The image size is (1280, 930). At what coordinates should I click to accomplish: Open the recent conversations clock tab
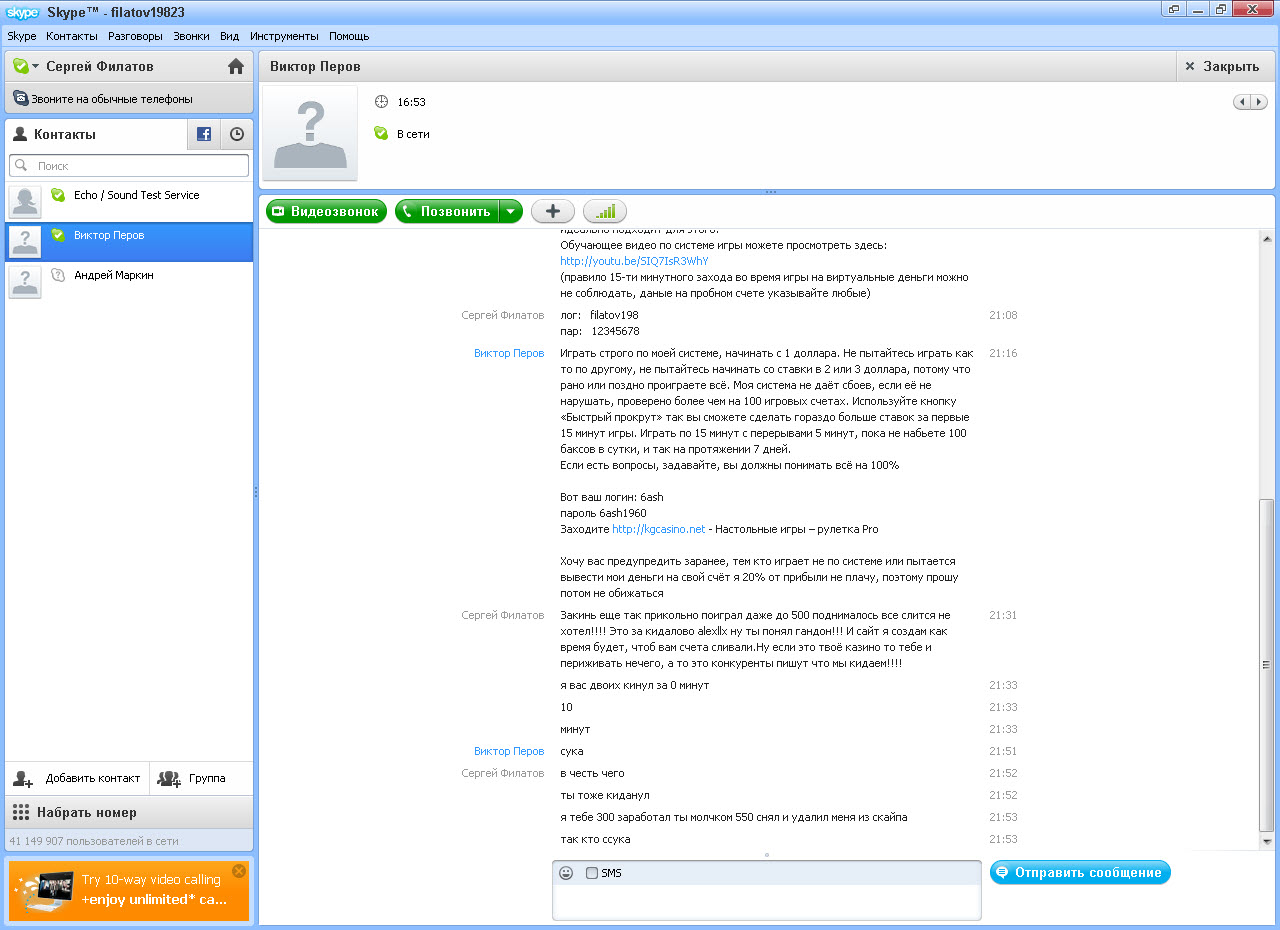point(237,134)
